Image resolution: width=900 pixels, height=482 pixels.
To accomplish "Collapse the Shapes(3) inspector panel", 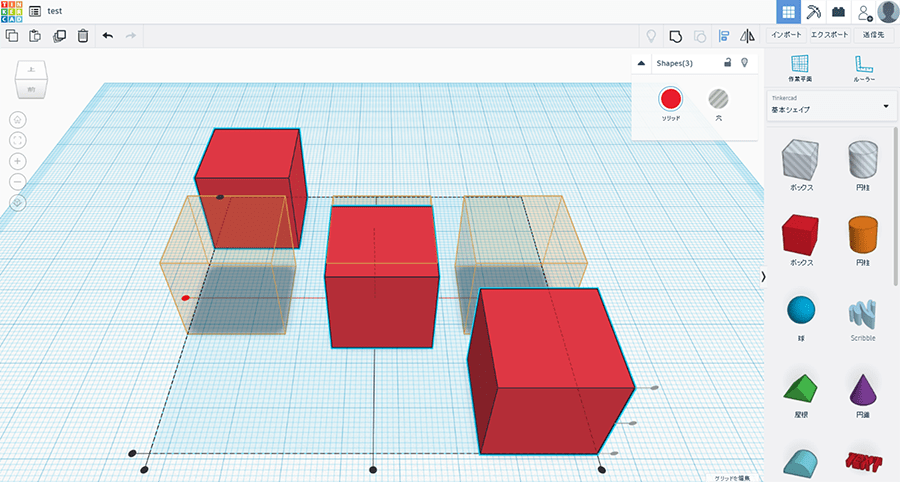I will click(x=641, y=63).
